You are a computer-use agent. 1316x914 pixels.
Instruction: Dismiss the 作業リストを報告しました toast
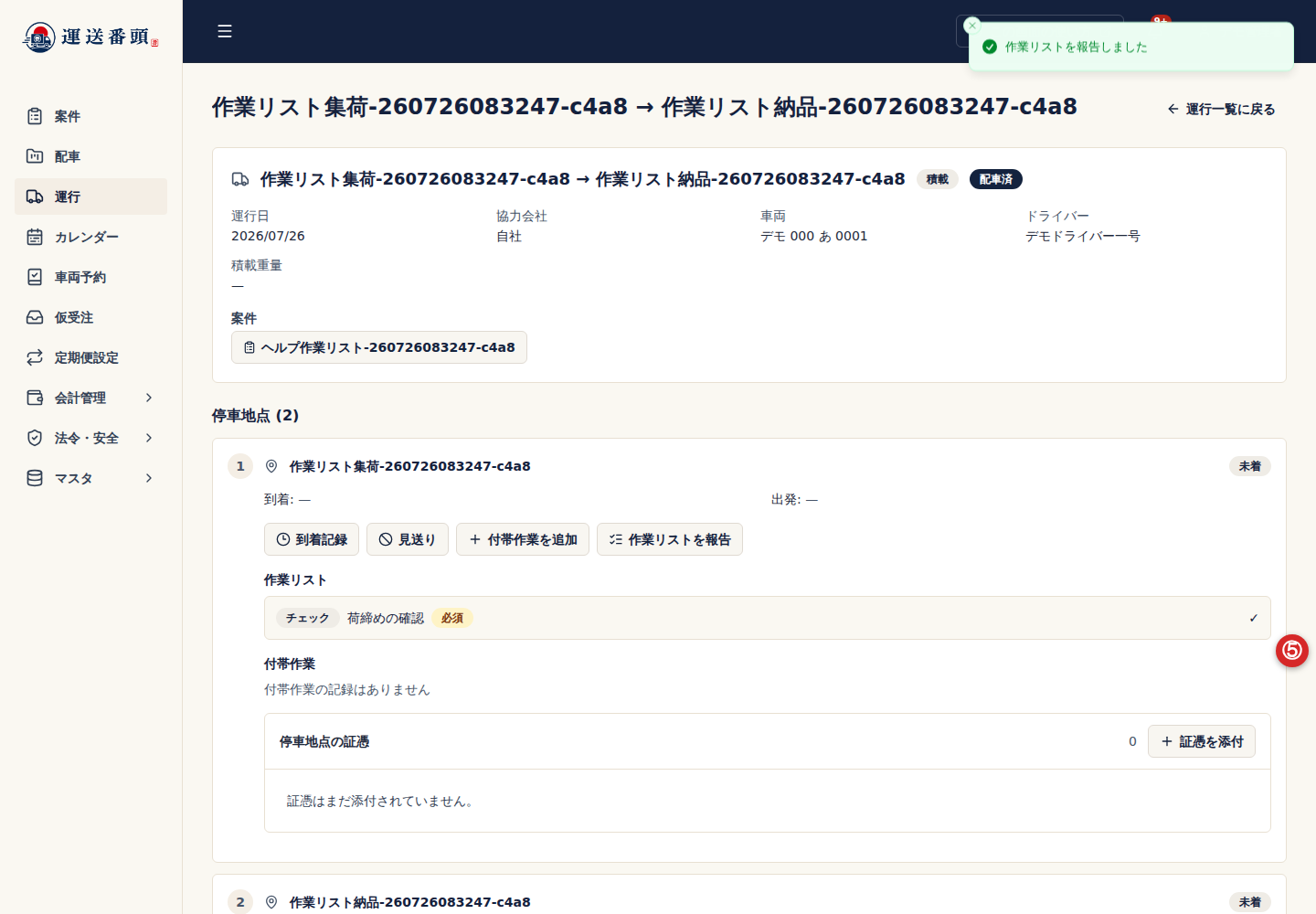pos(972,26)
